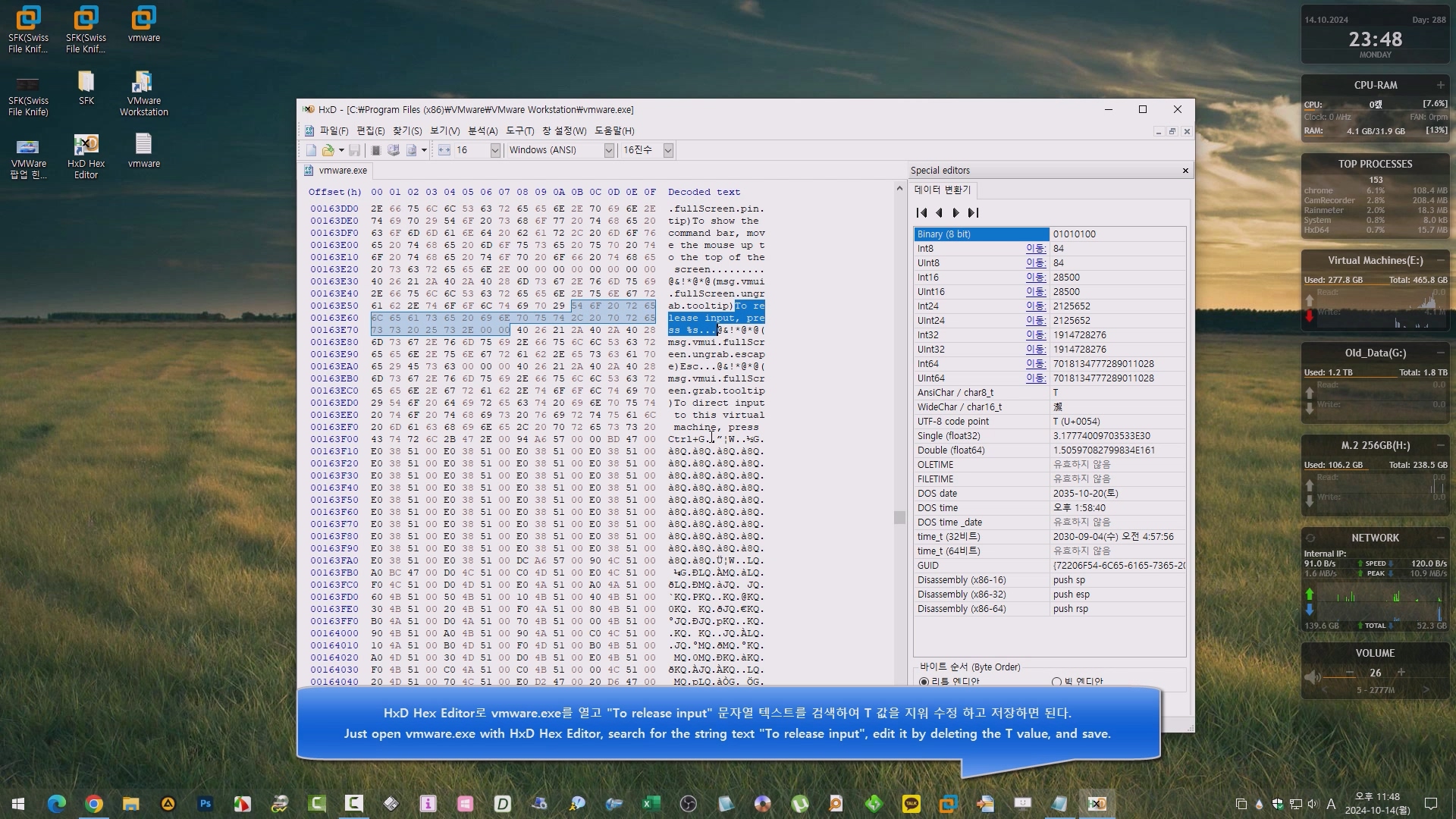Screen dimensions: 1456x819
Task: Open the 편집(E) menu
Action: [371, 131]
